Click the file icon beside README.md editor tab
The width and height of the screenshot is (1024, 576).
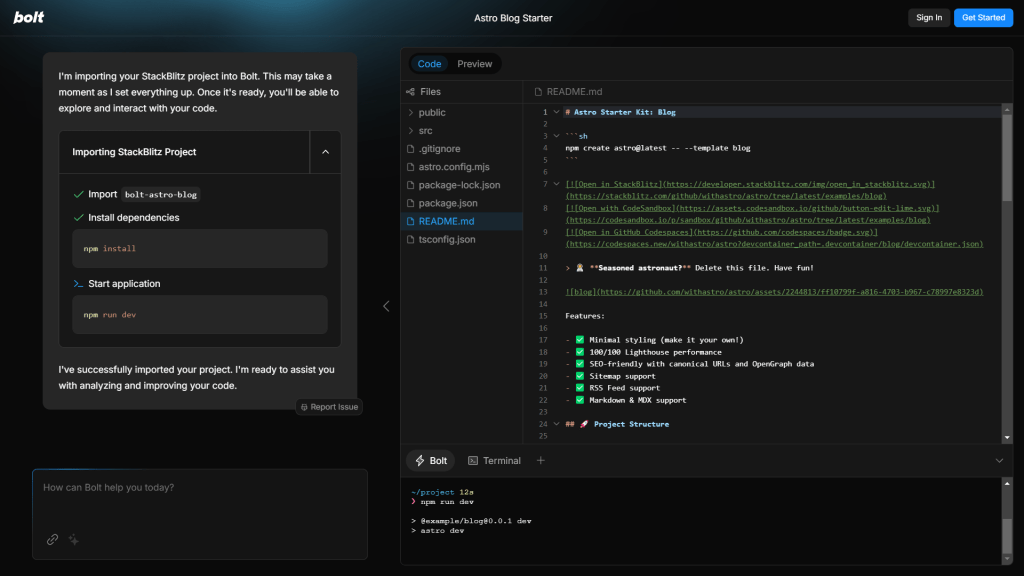pos(538,91)
